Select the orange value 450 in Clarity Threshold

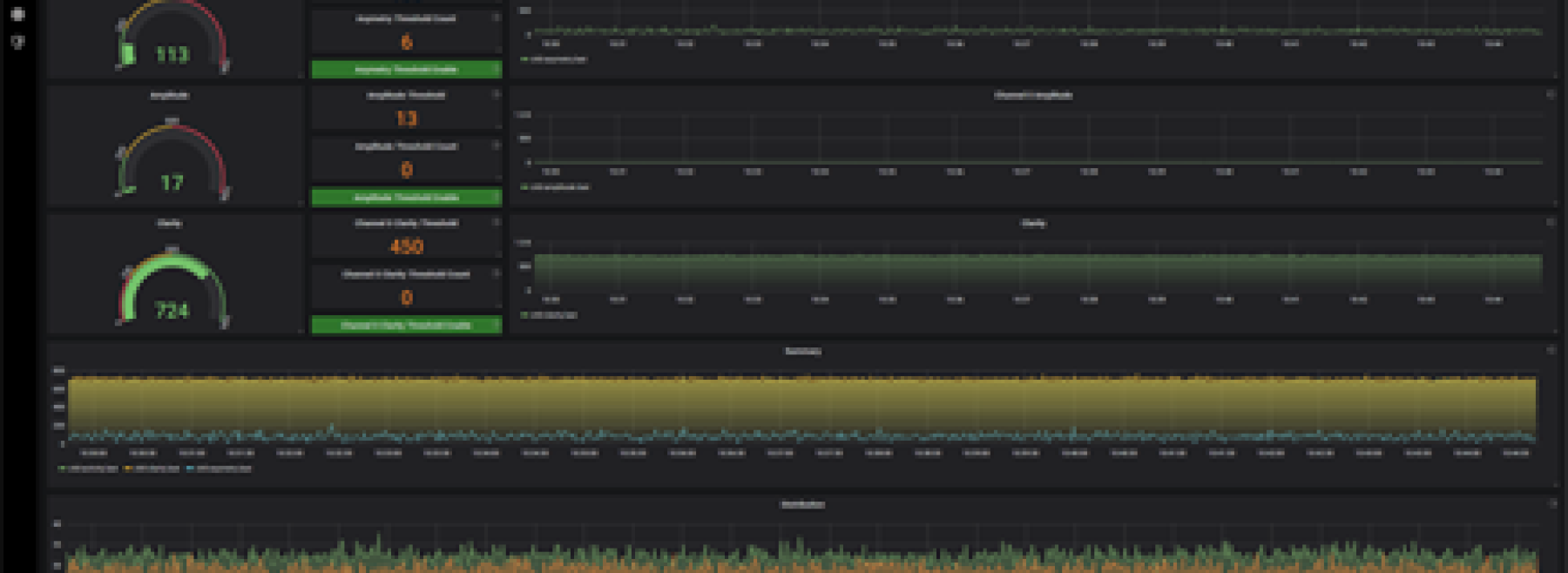click(406, 246)
